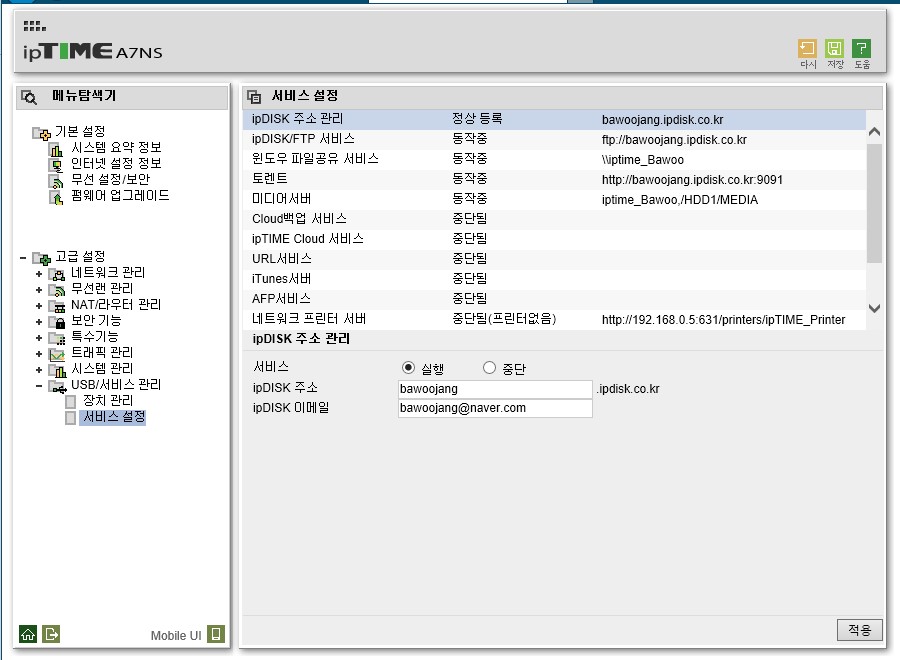Click the menu search magnifier icon
Viewport: 900px width, 660px height.
[29, 97]
